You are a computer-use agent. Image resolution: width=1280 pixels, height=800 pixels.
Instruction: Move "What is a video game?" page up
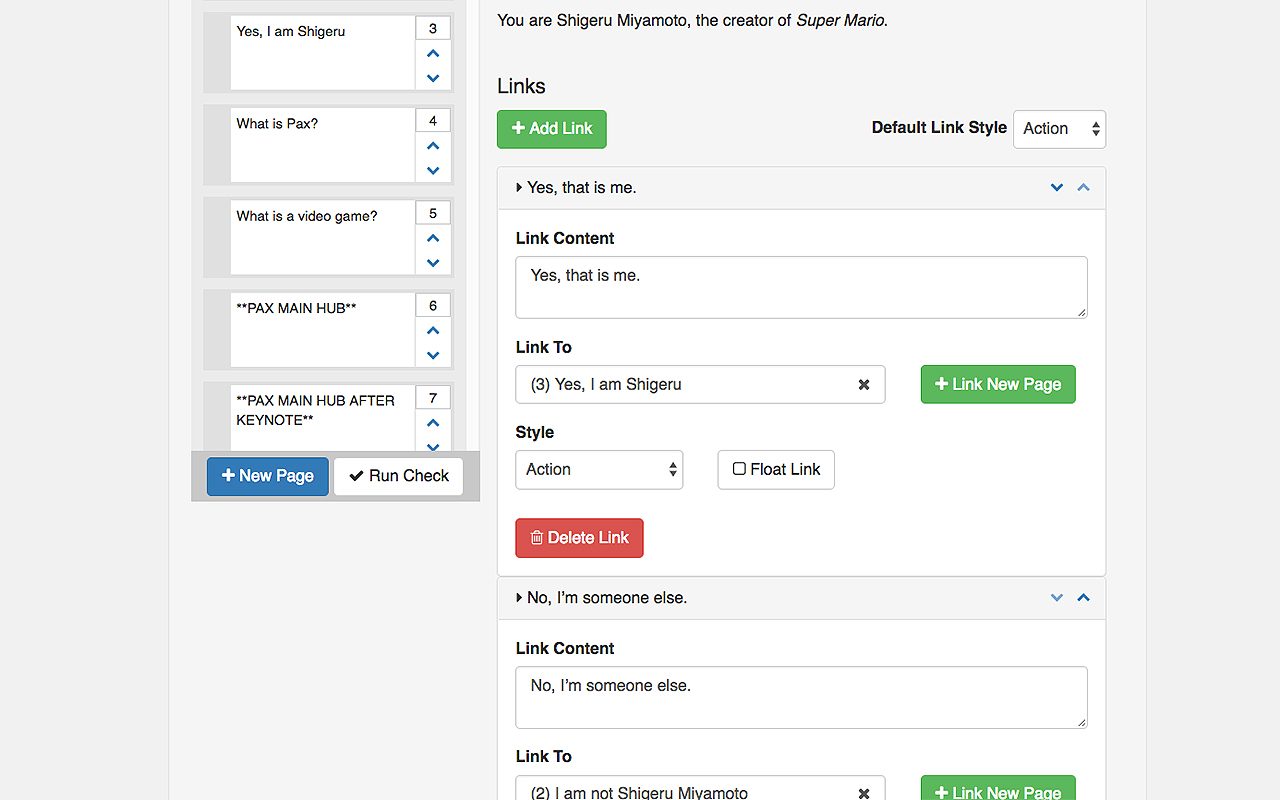pos(433,238)
